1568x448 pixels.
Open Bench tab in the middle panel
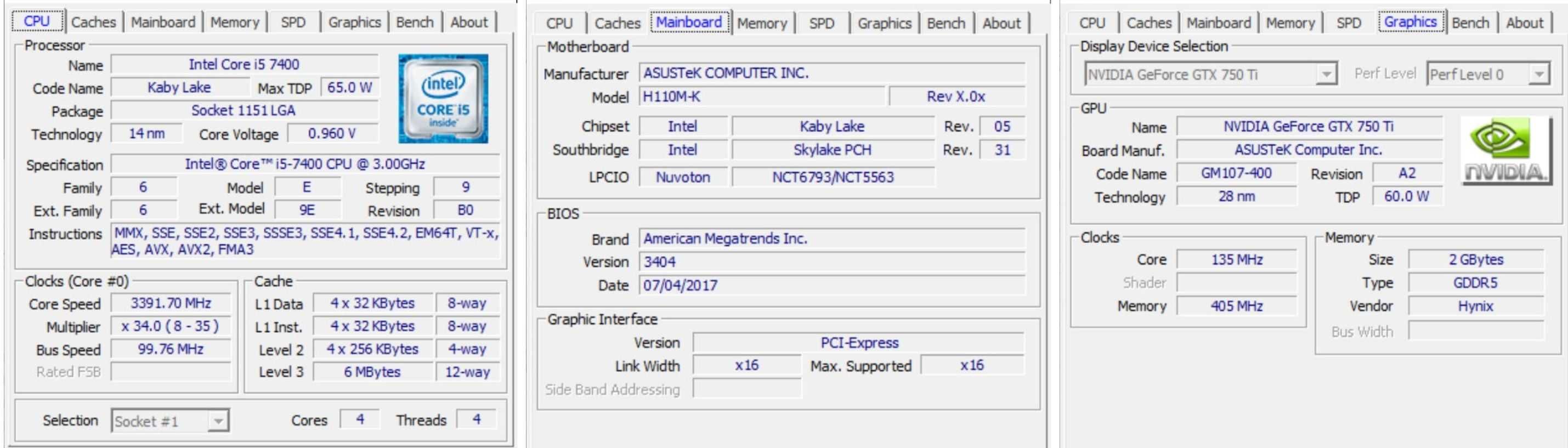946,23
